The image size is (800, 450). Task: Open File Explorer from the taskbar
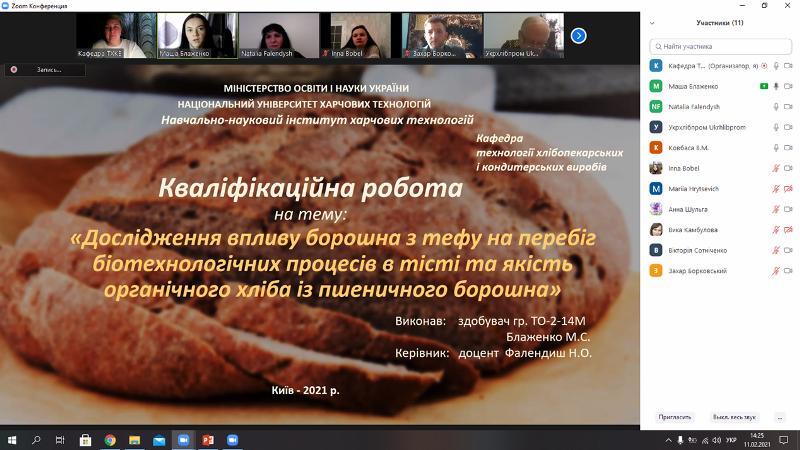[x=134, y=440]
